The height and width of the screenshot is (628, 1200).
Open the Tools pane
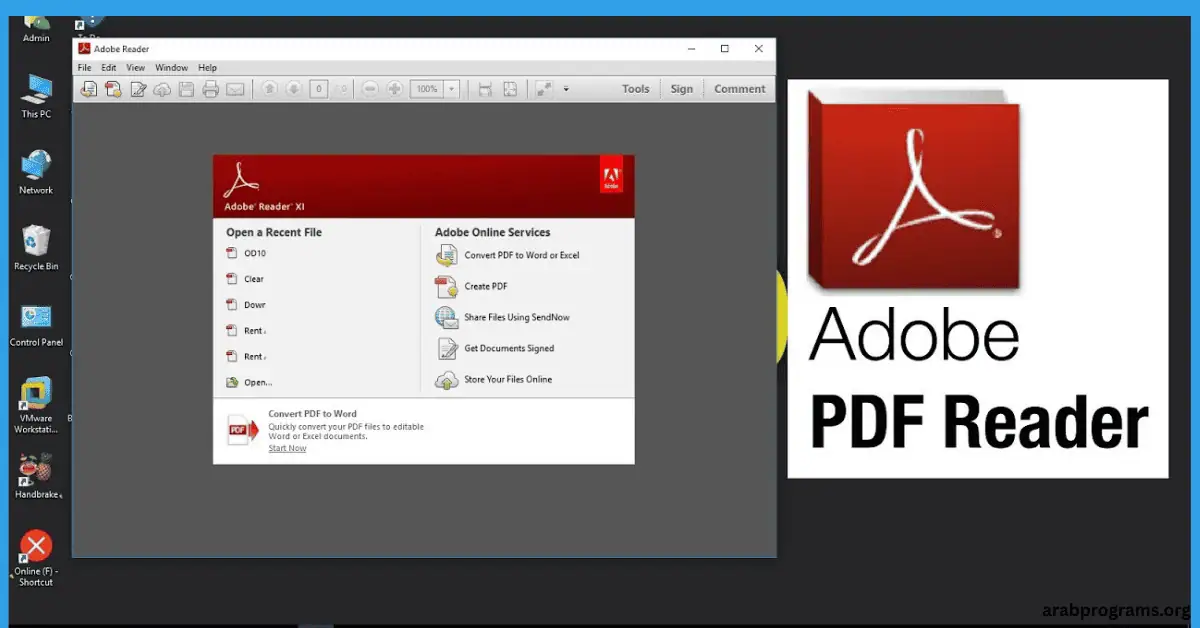pos(636,89)
